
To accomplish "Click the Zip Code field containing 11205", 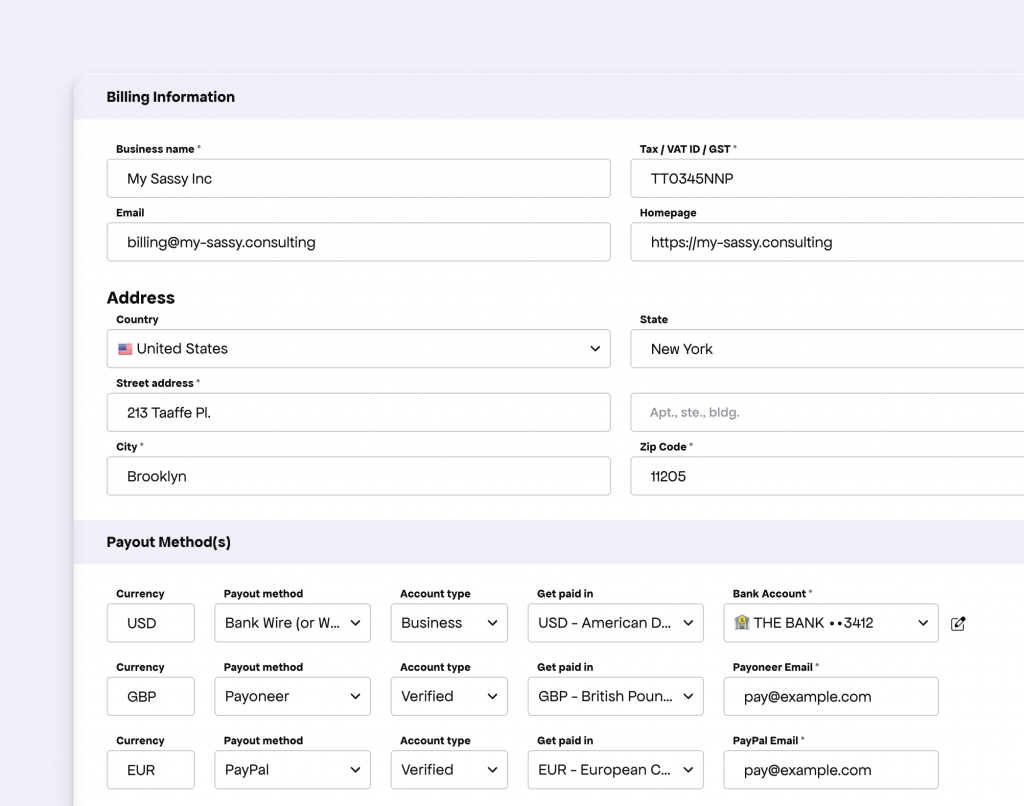I will (x=820, y=476).
